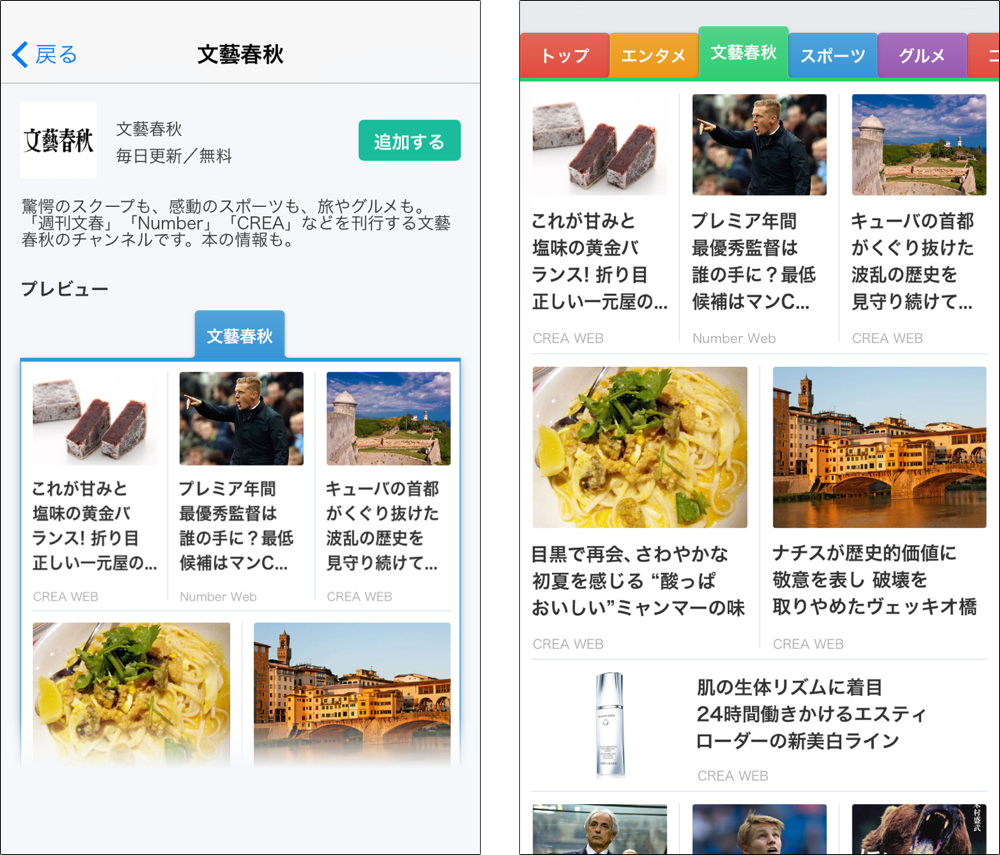The image size is (1000, 855).
Task: Open headline ナチスが歴史的価値に敬意を表し
Action: [x=874, y=580]
